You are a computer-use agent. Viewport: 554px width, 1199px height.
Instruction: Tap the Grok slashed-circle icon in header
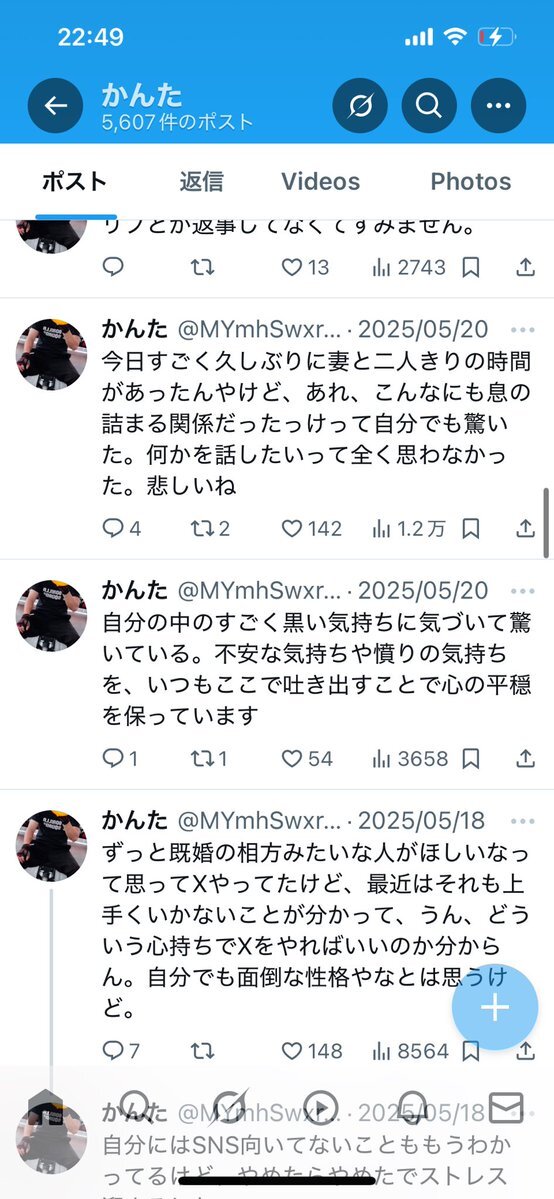(360, 106)
